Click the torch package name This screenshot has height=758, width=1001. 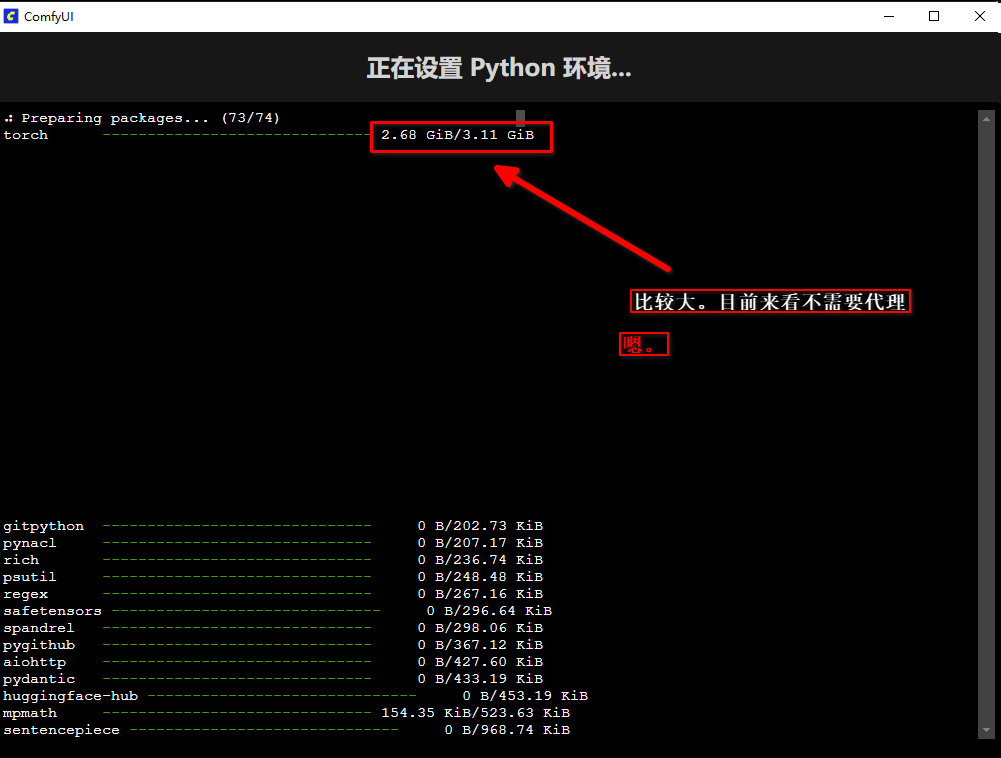[x=26, y=135]
